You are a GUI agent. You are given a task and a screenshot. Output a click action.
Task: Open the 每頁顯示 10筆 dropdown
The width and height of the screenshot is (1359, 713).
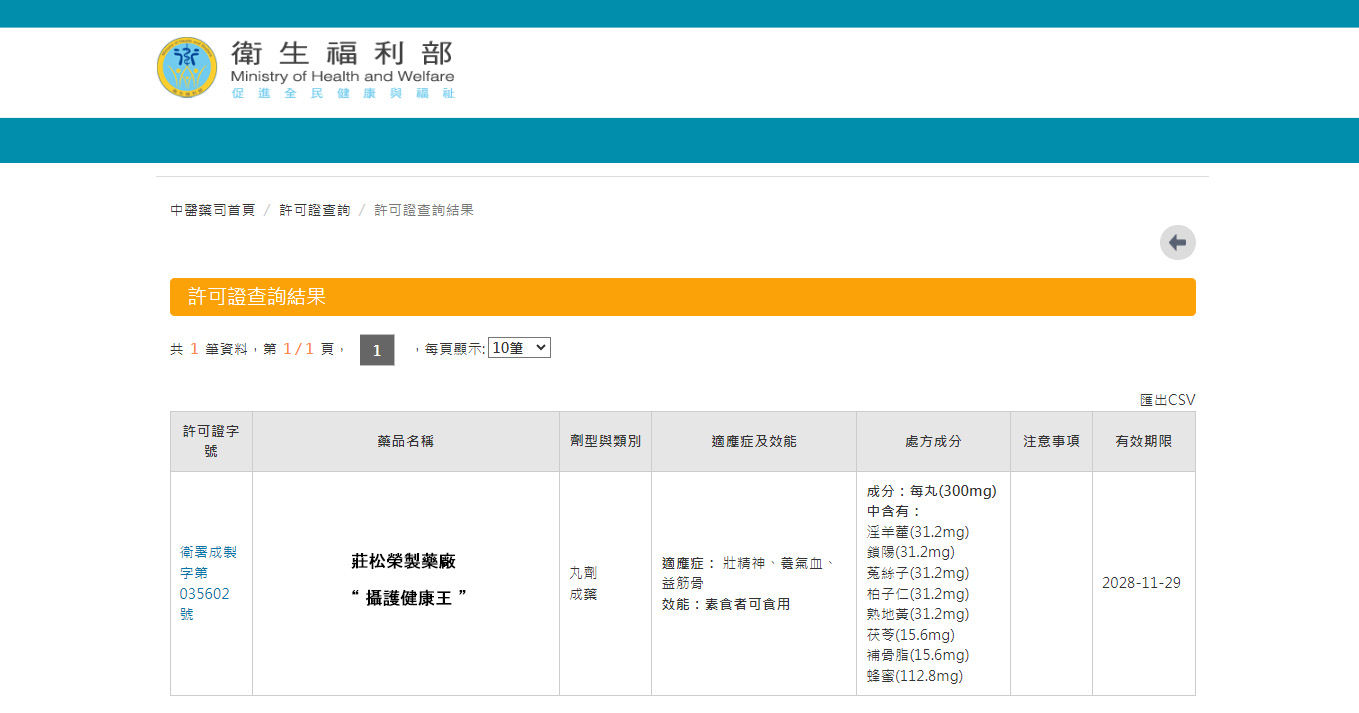(x=519, y=348)
